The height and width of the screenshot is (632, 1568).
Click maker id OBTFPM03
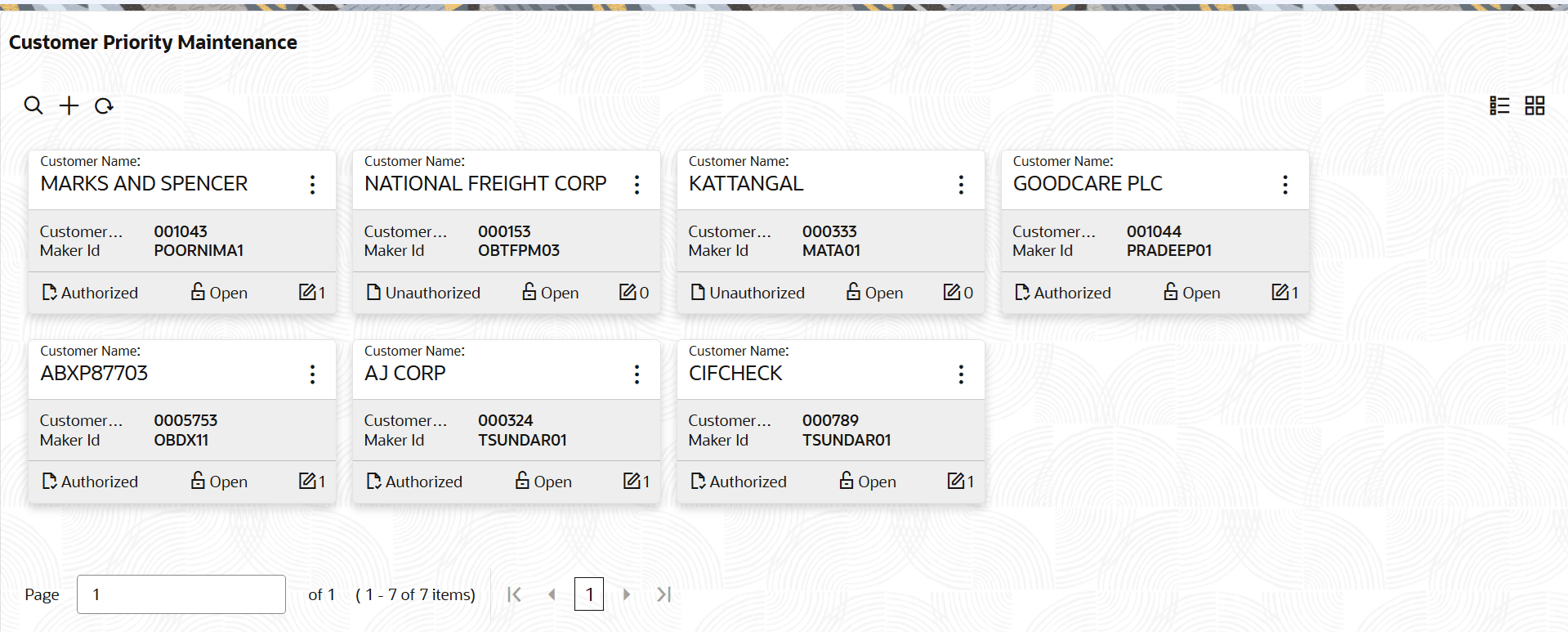pos(519,250)
